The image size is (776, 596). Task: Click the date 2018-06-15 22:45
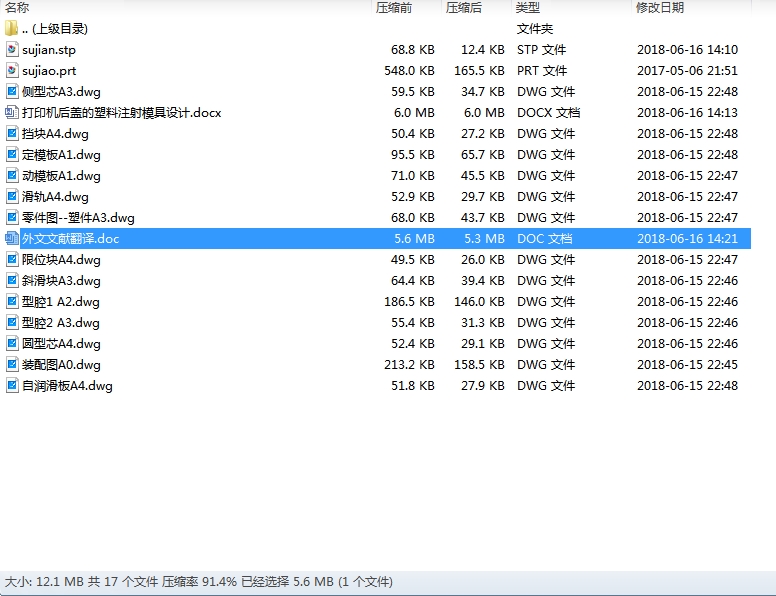687,365
